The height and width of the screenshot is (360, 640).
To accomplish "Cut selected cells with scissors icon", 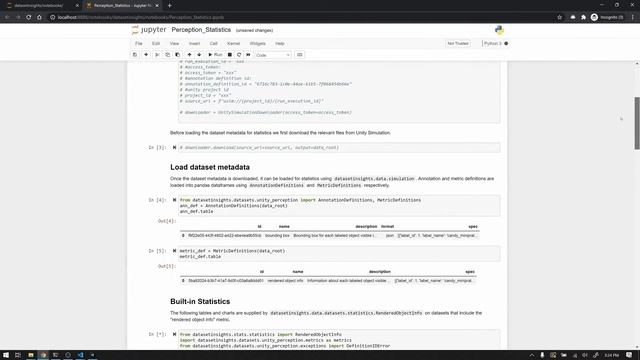I will point(157,55).
